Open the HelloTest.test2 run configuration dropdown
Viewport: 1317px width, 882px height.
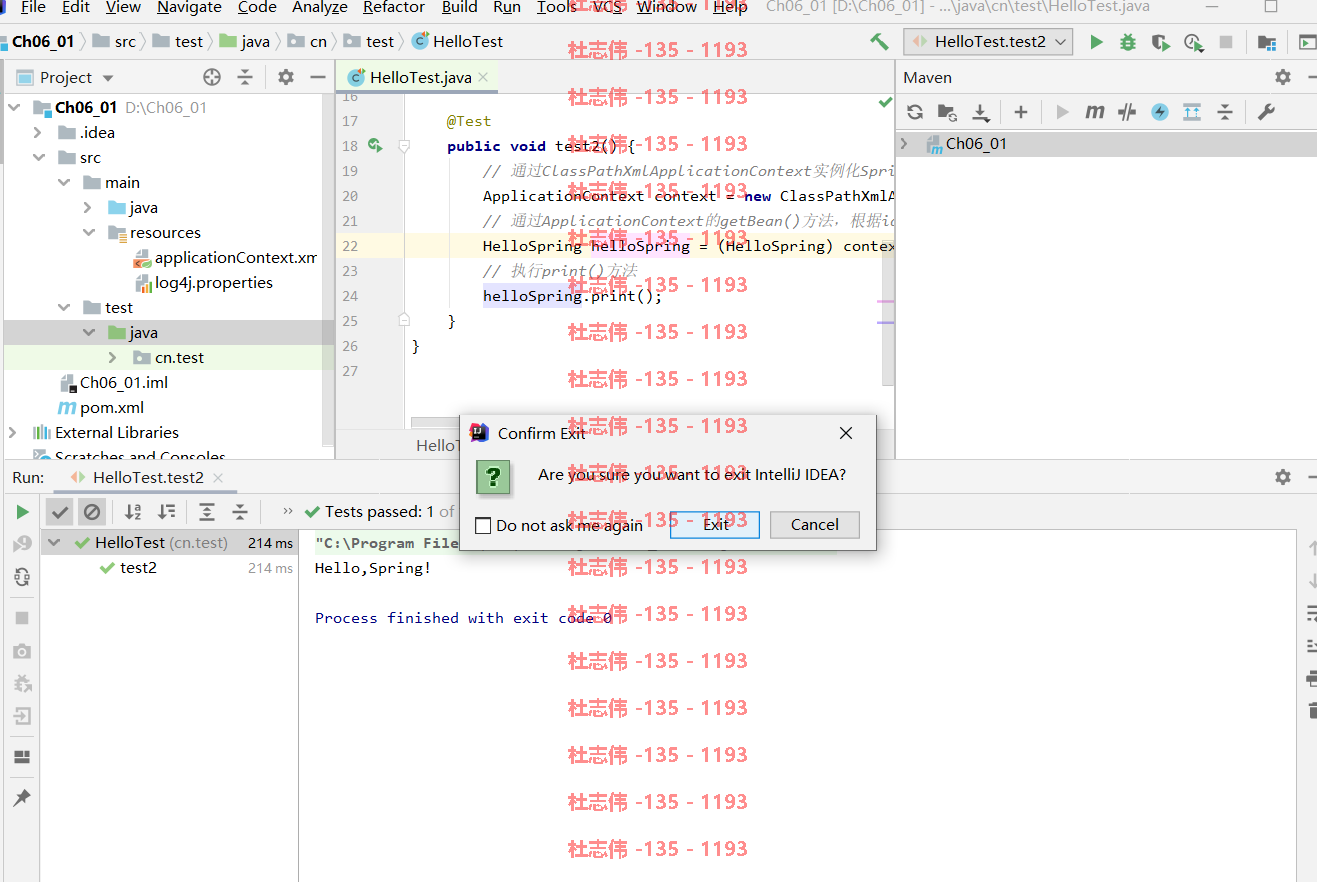click(988, 42)
